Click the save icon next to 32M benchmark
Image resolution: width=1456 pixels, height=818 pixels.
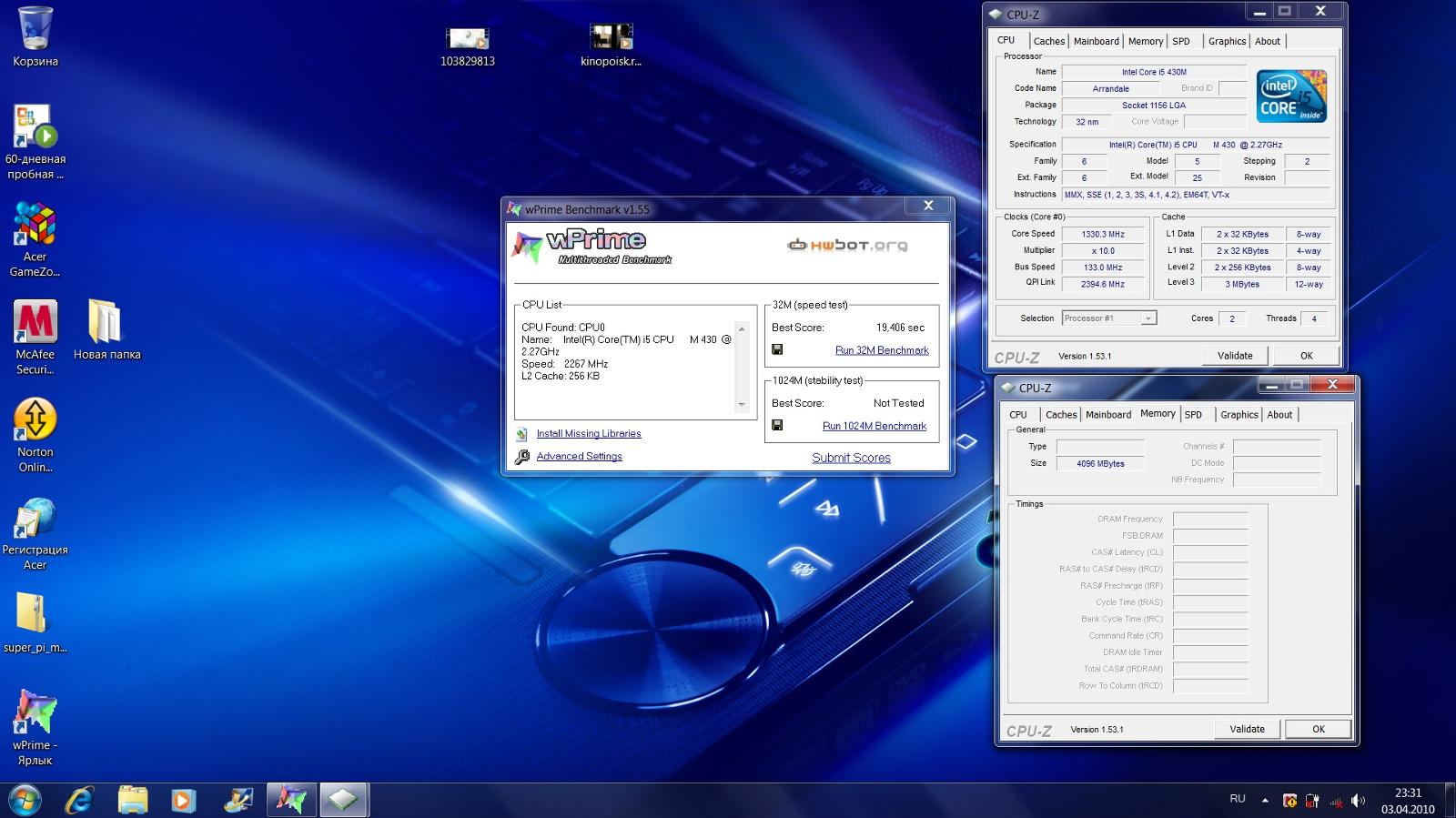[x=777, y=349]
